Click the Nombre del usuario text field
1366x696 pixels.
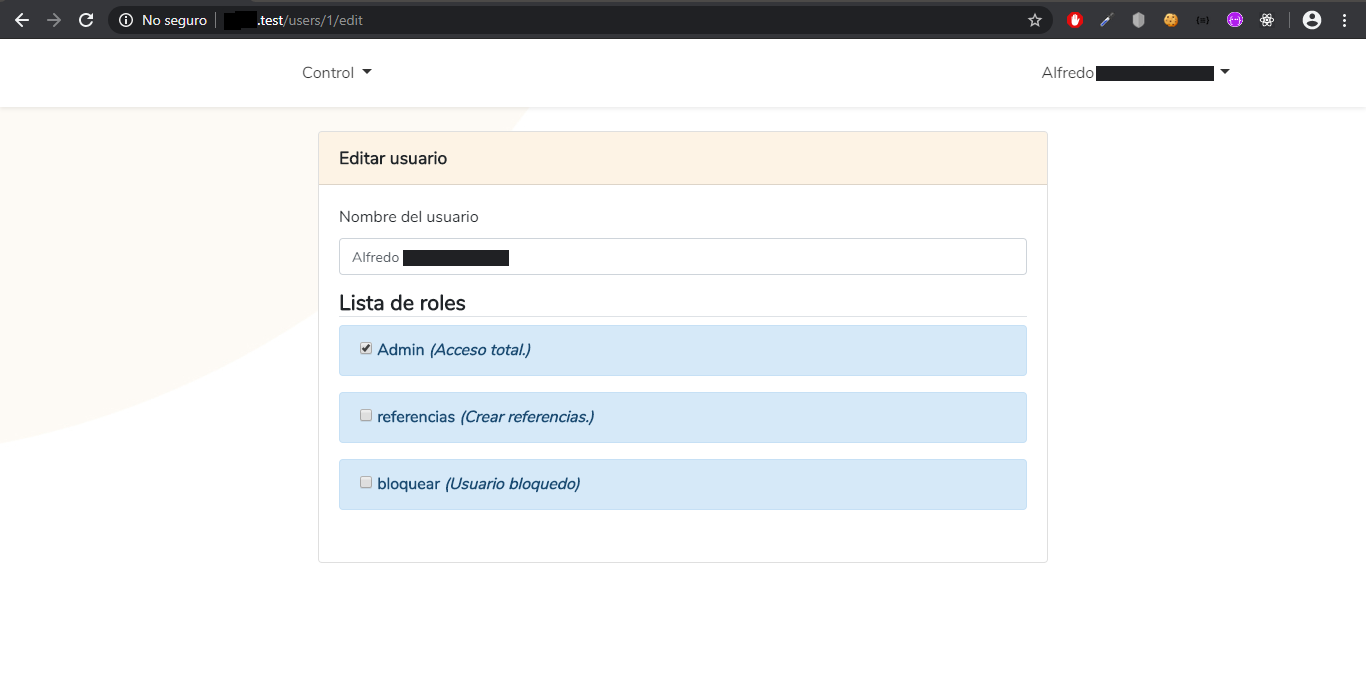pos(682,257)
